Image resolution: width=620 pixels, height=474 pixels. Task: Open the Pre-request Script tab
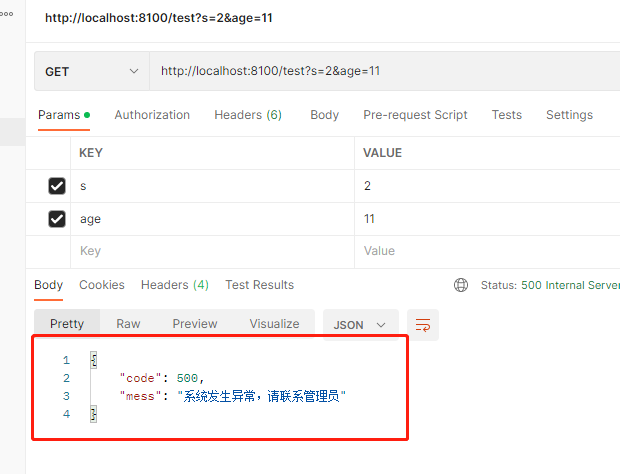point(415,115)
